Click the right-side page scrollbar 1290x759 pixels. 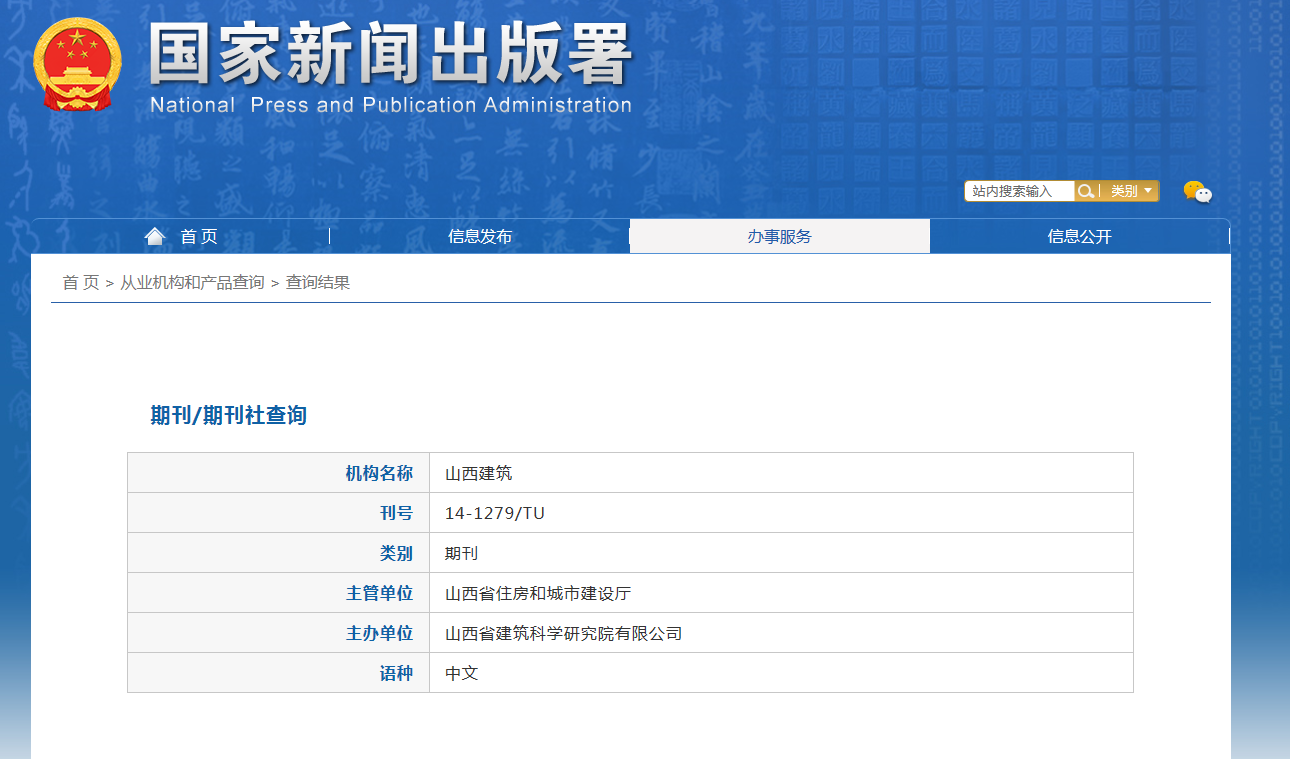click(1283, 380)
